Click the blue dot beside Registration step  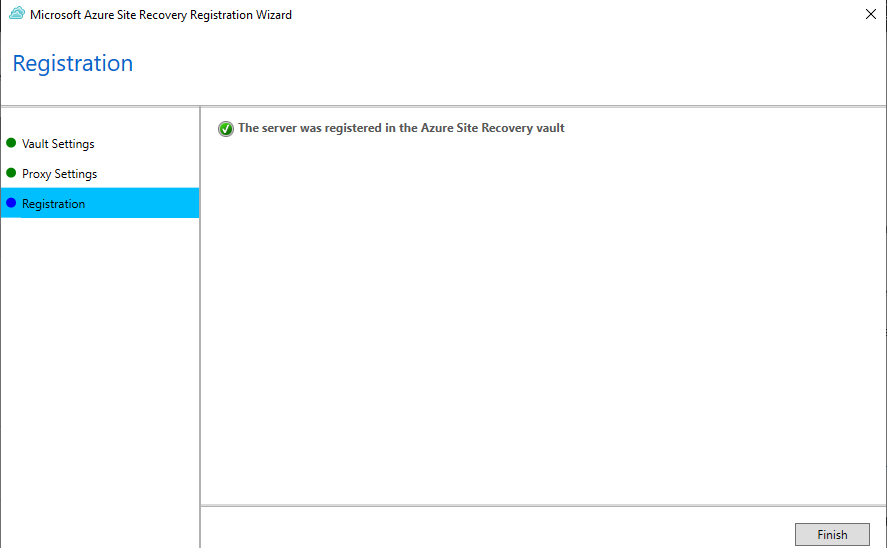click(11, 203)
